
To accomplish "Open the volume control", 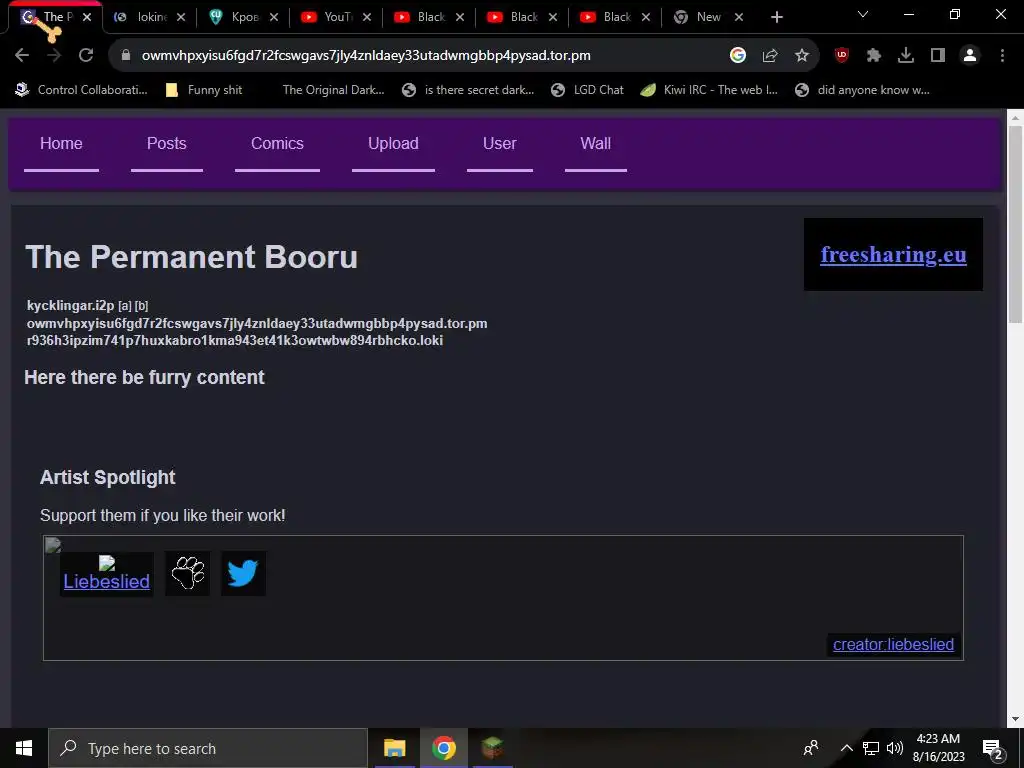I will tap(895, 748).
